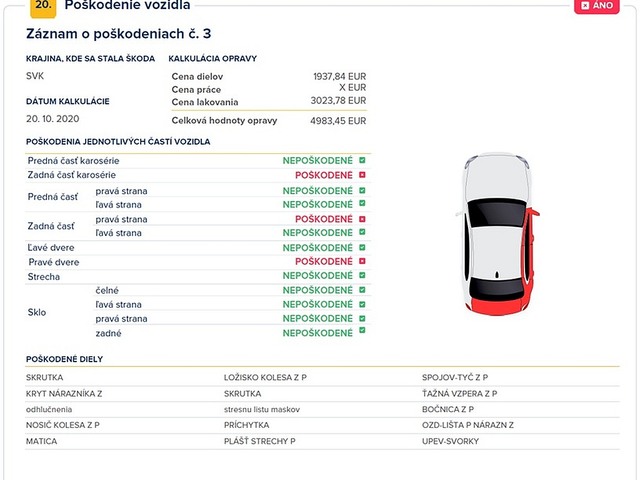640x480 pixels.
Task: Click green icon for Predná časť pravá strana
Action: [x=362, y=191]
